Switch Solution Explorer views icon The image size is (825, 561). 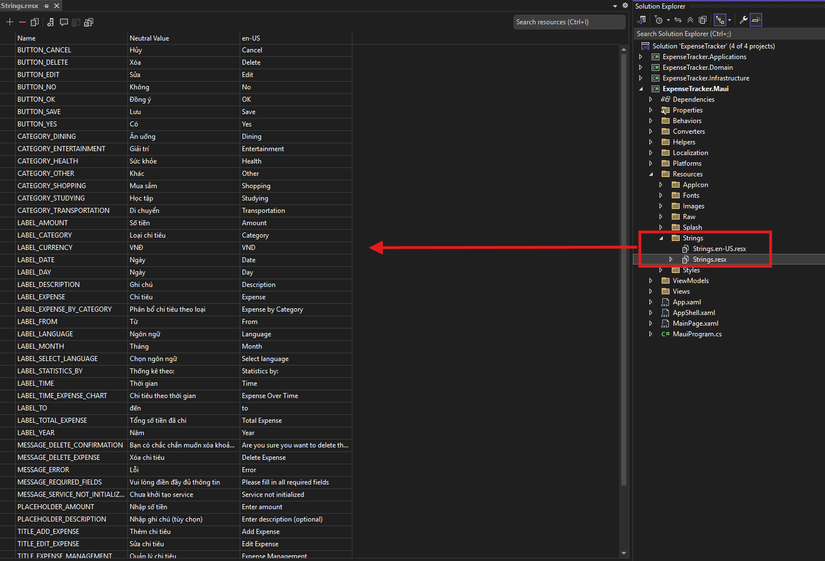tap(641, 20)
